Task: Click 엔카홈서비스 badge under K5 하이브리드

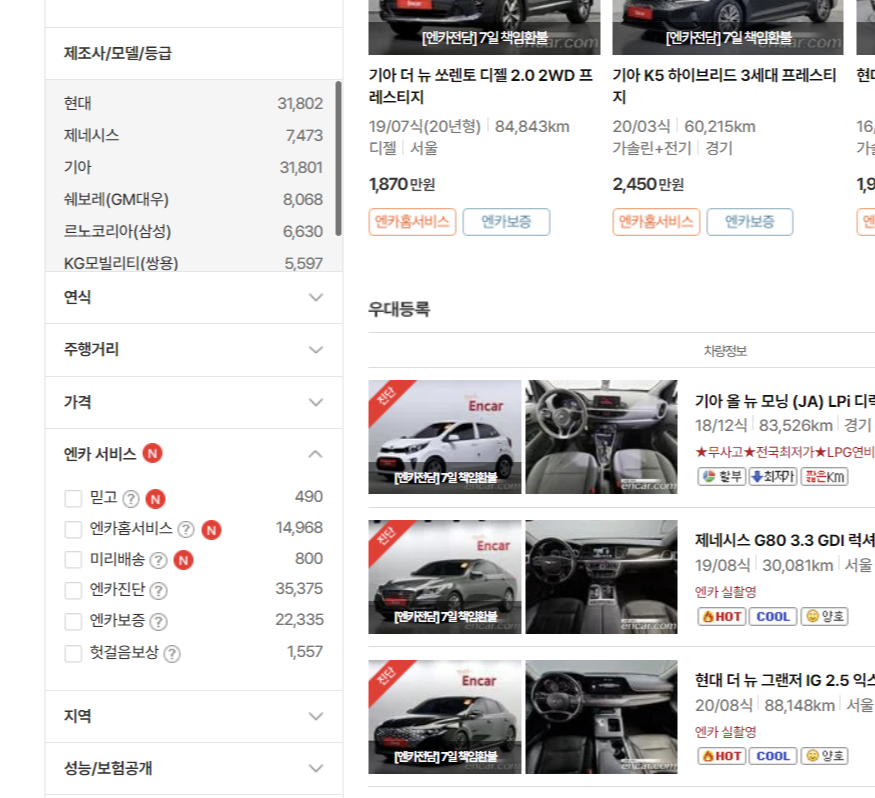Action: pyautogui.click(x=656, y=222)
